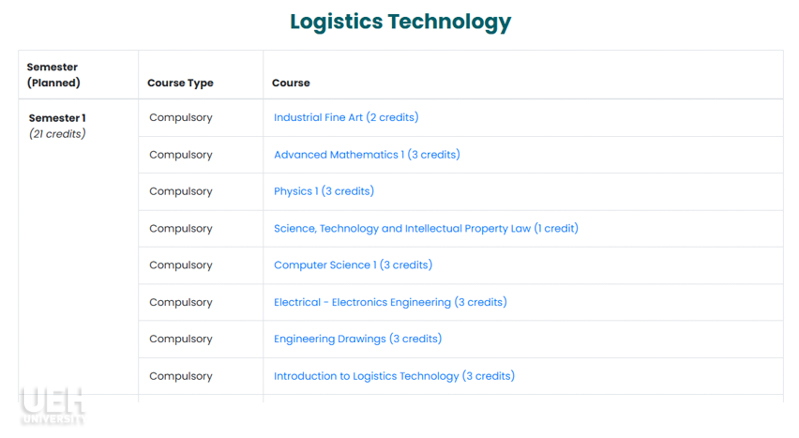Image resolution: width=799 pixels, height=438 pixels.
Task: Click Compulsory cell beside Industrial Fine Art
Action: tap(181, 118)
